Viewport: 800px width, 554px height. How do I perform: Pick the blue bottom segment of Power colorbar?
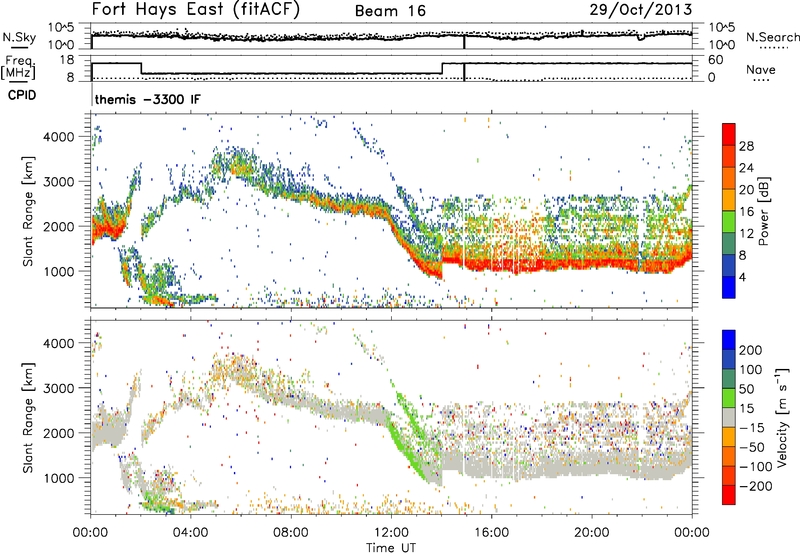point(729,287)
